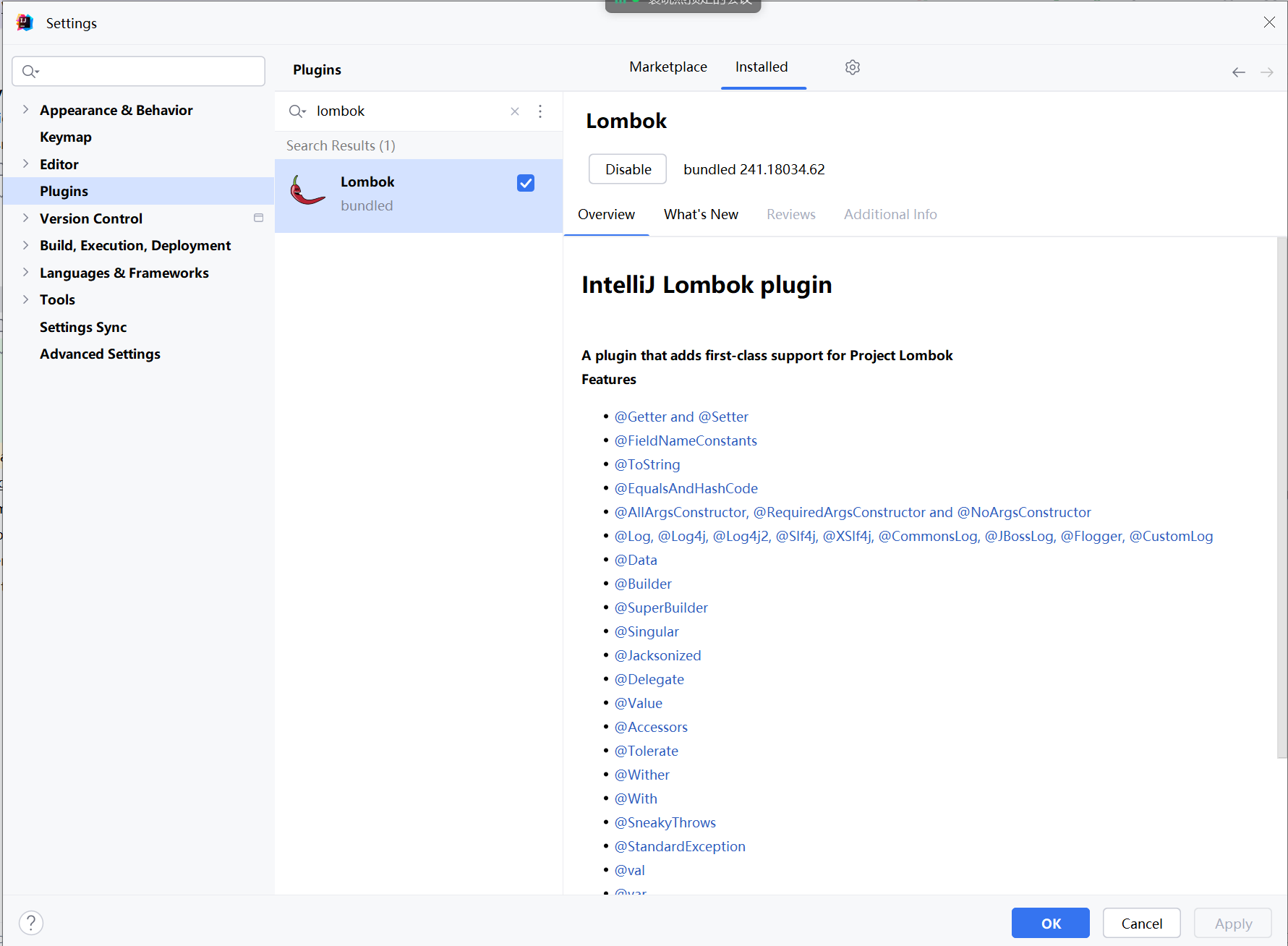Open the @StandardException link

coord(680,846)
